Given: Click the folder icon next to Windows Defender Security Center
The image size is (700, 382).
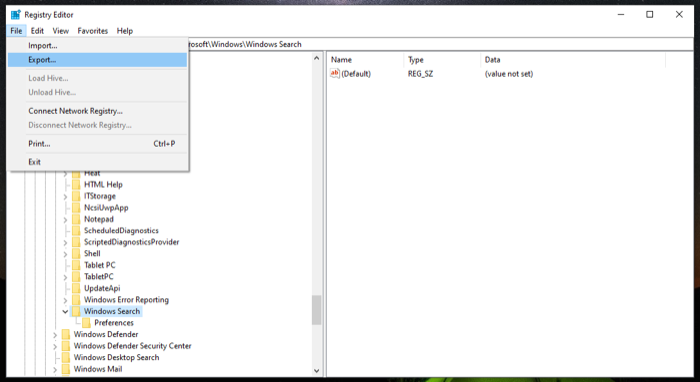Looking at the screenshot, I should click(x=66, y=346).
